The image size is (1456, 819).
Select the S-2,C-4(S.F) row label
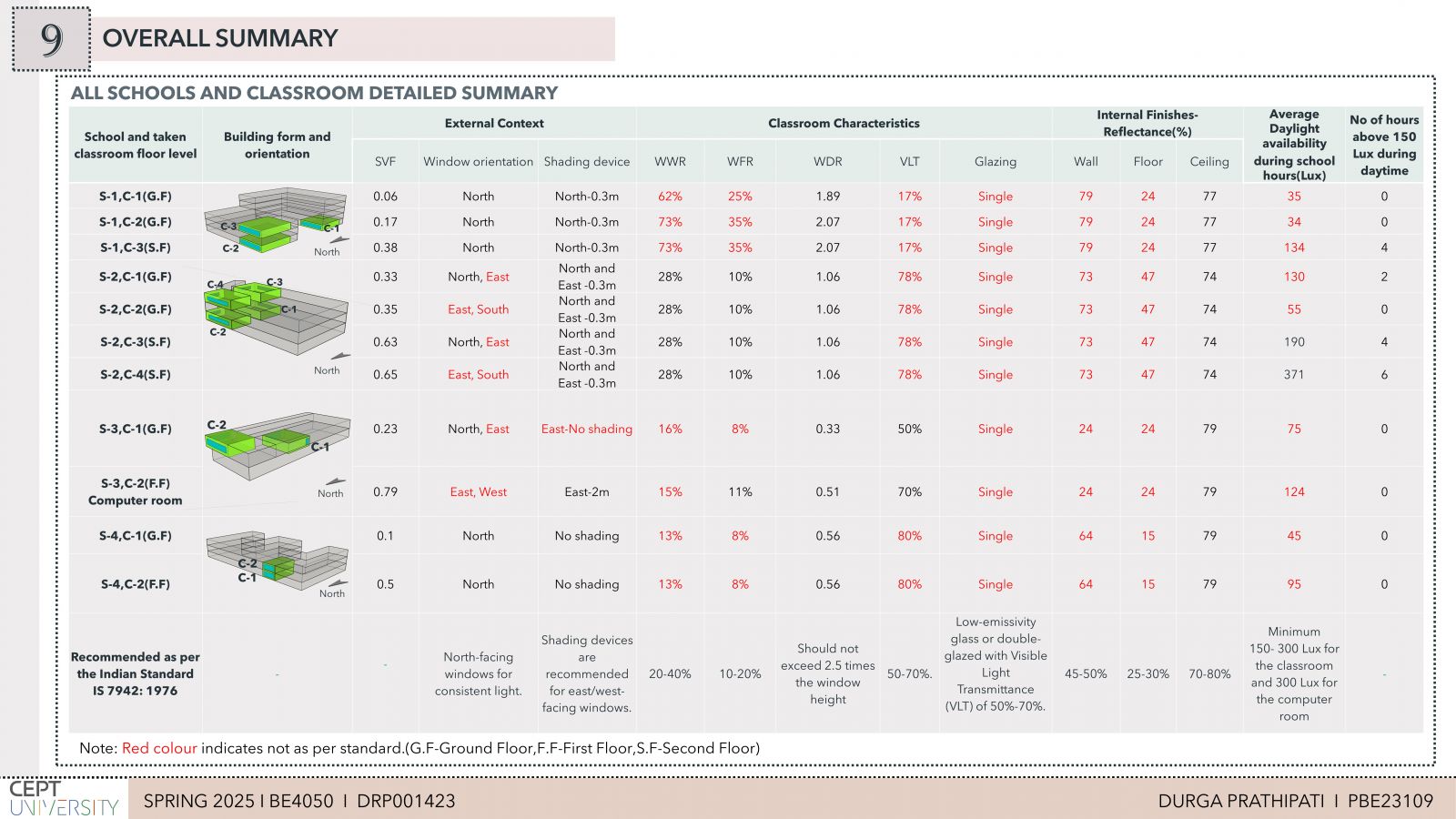pyautogui.click(x=136, y=374)
